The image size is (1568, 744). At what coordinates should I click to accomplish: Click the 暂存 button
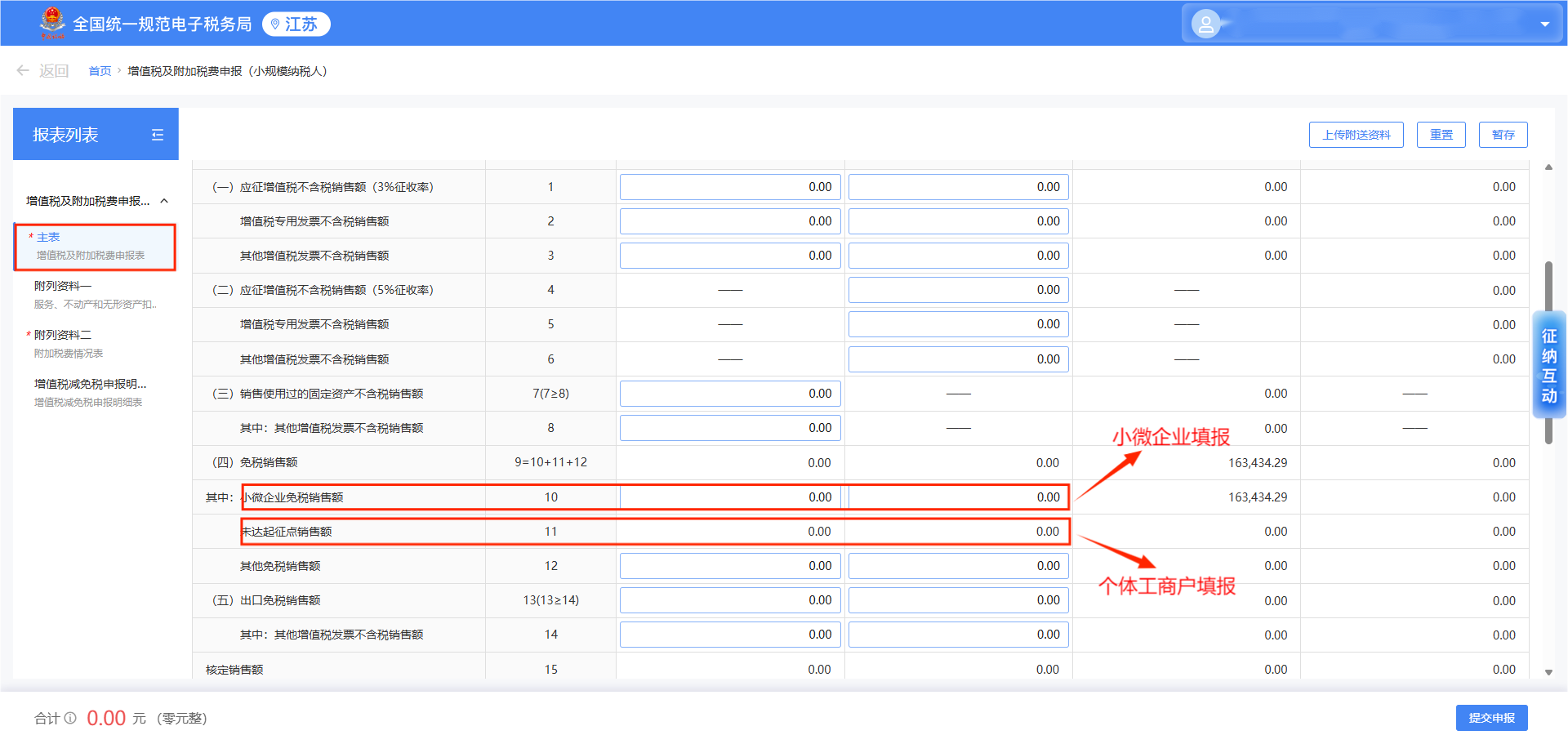click(x=1503, y=135)
